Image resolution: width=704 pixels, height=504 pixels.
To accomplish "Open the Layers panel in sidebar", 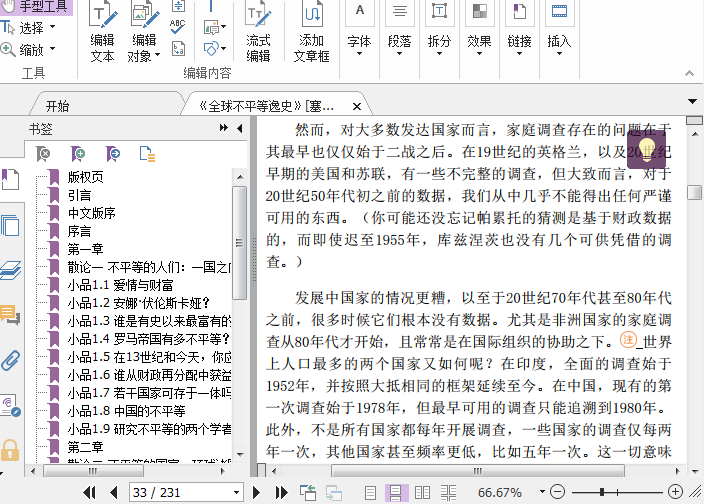I will (11, 270).
